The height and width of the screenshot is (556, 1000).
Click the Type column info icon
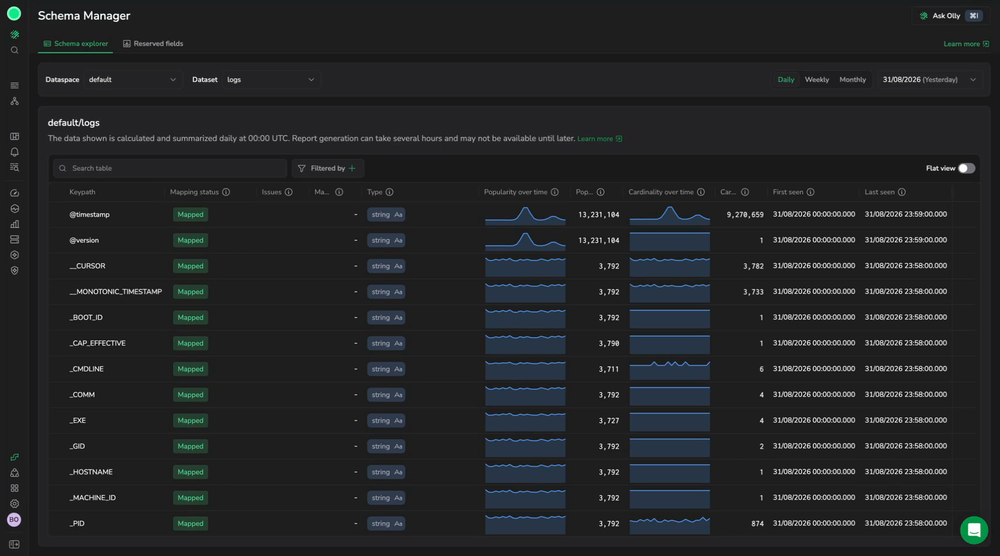point(389,192)
